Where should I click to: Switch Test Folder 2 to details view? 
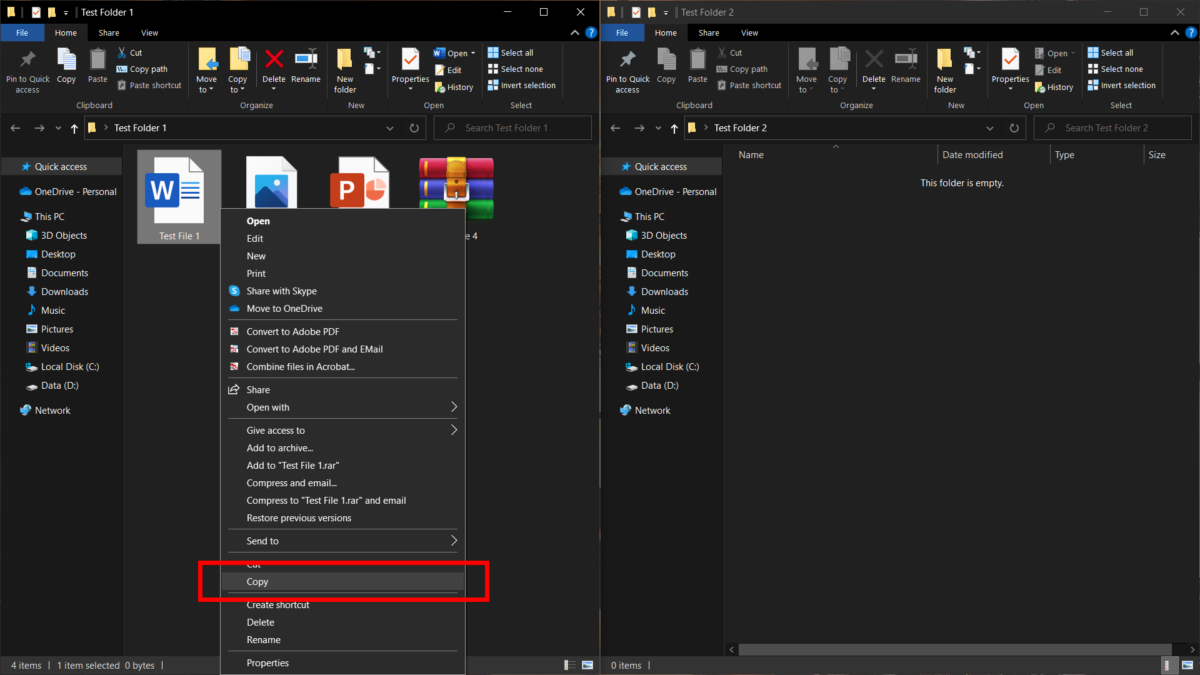click(1168, 665)
